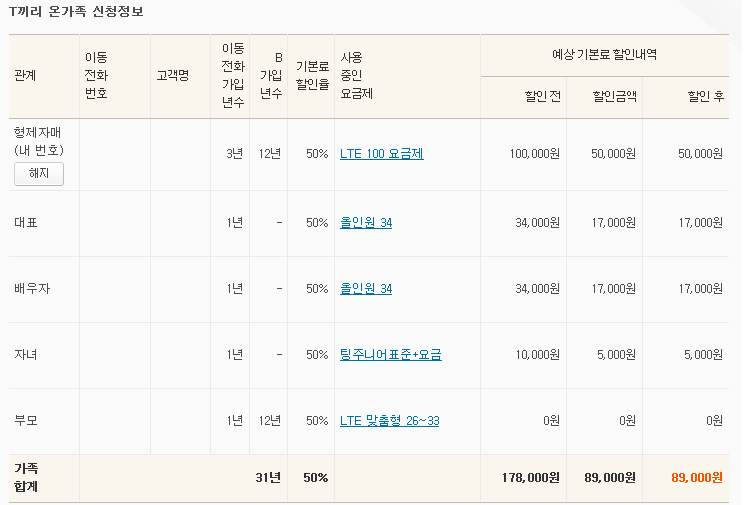Select orange 89,000원 total after discount
This screenshot has width=747, height=505.
click(x=697, y=477)
